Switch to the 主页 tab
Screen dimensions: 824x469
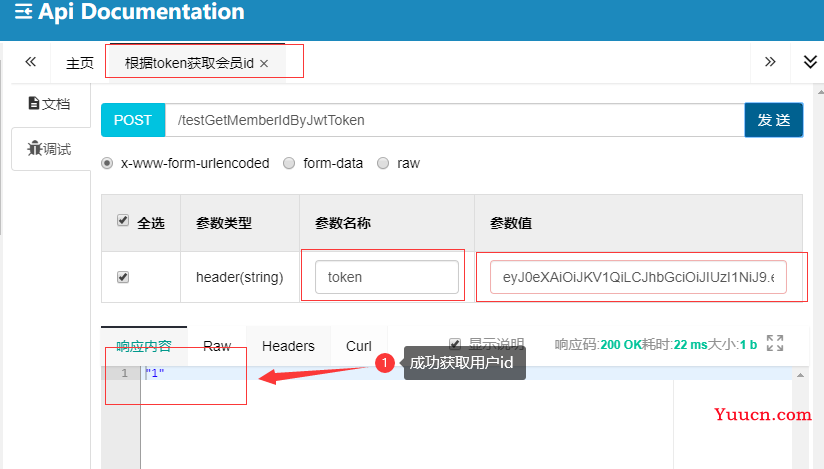point(79,63)
